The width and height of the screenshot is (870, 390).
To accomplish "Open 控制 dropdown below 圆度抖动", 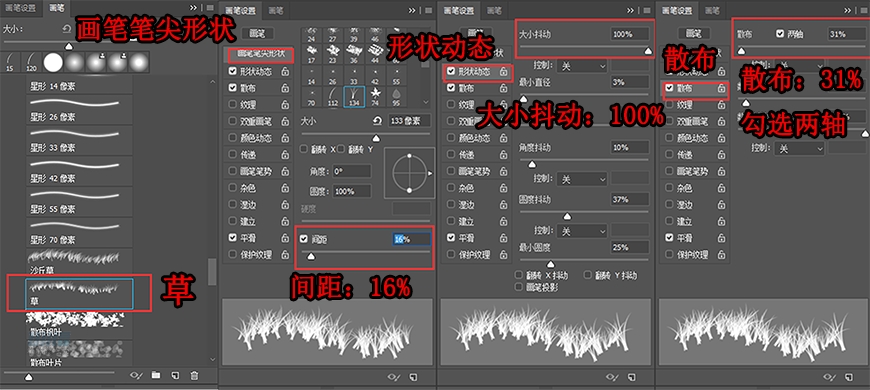I will (581, 230).
